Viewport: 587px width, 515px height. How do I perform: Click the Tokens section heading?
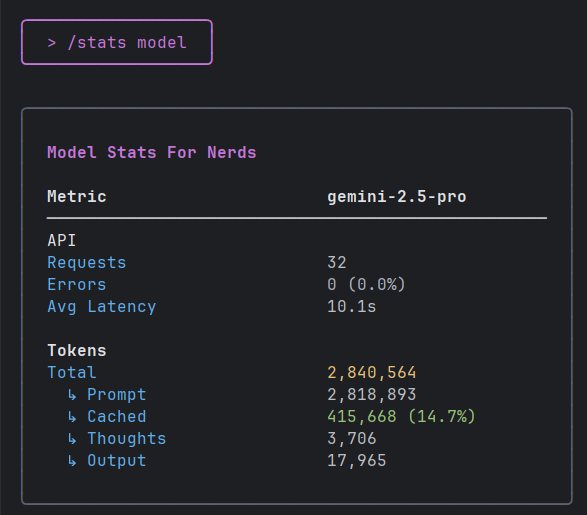tap(77, 351)
